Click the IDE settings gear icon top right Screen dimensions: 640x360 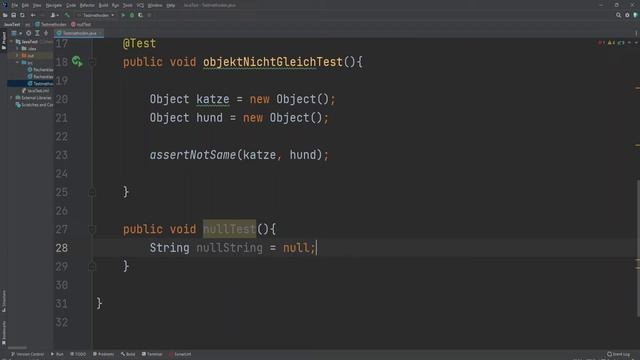(x=627, y=15)
